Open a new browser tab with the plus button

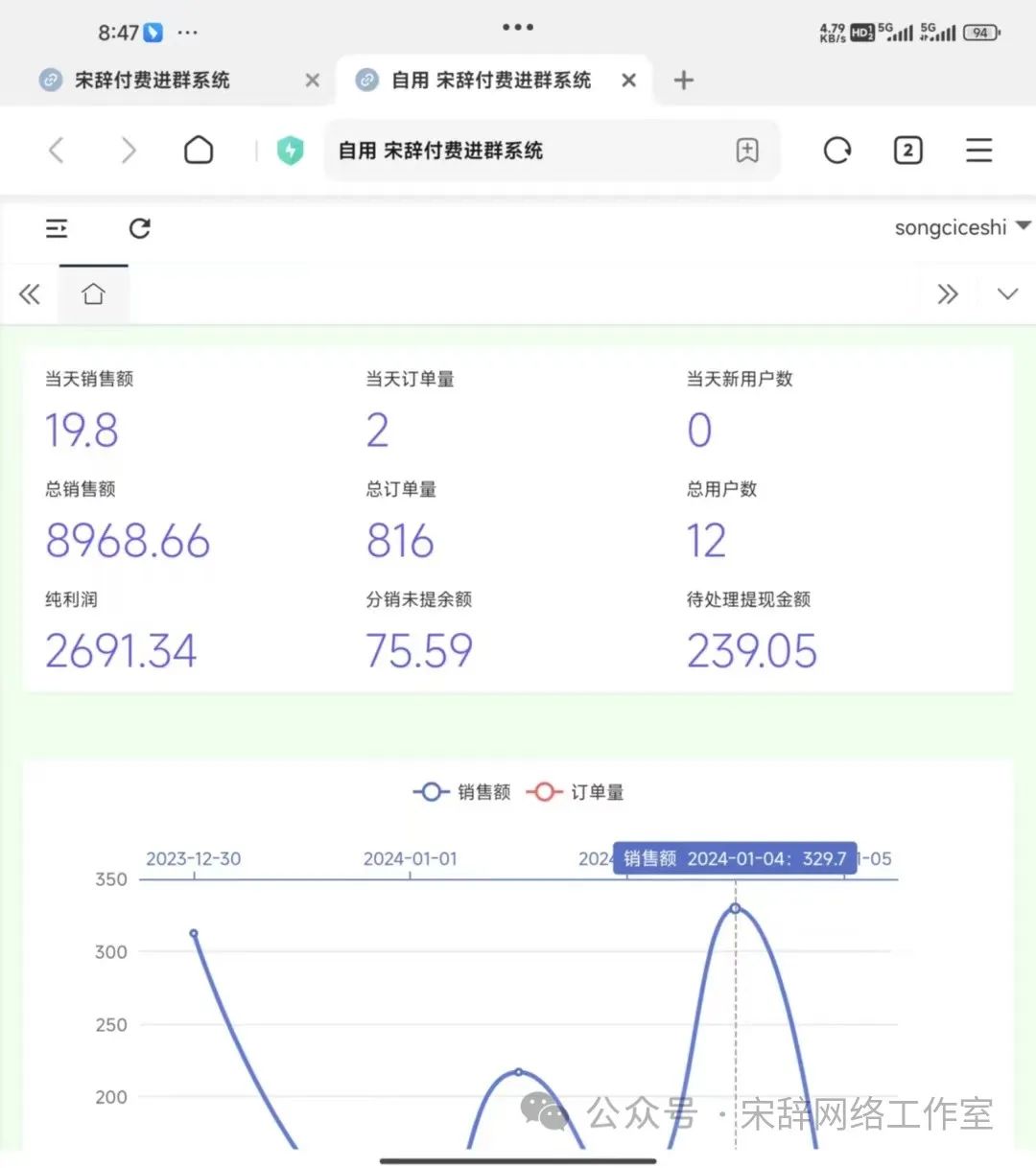(683, 81)
